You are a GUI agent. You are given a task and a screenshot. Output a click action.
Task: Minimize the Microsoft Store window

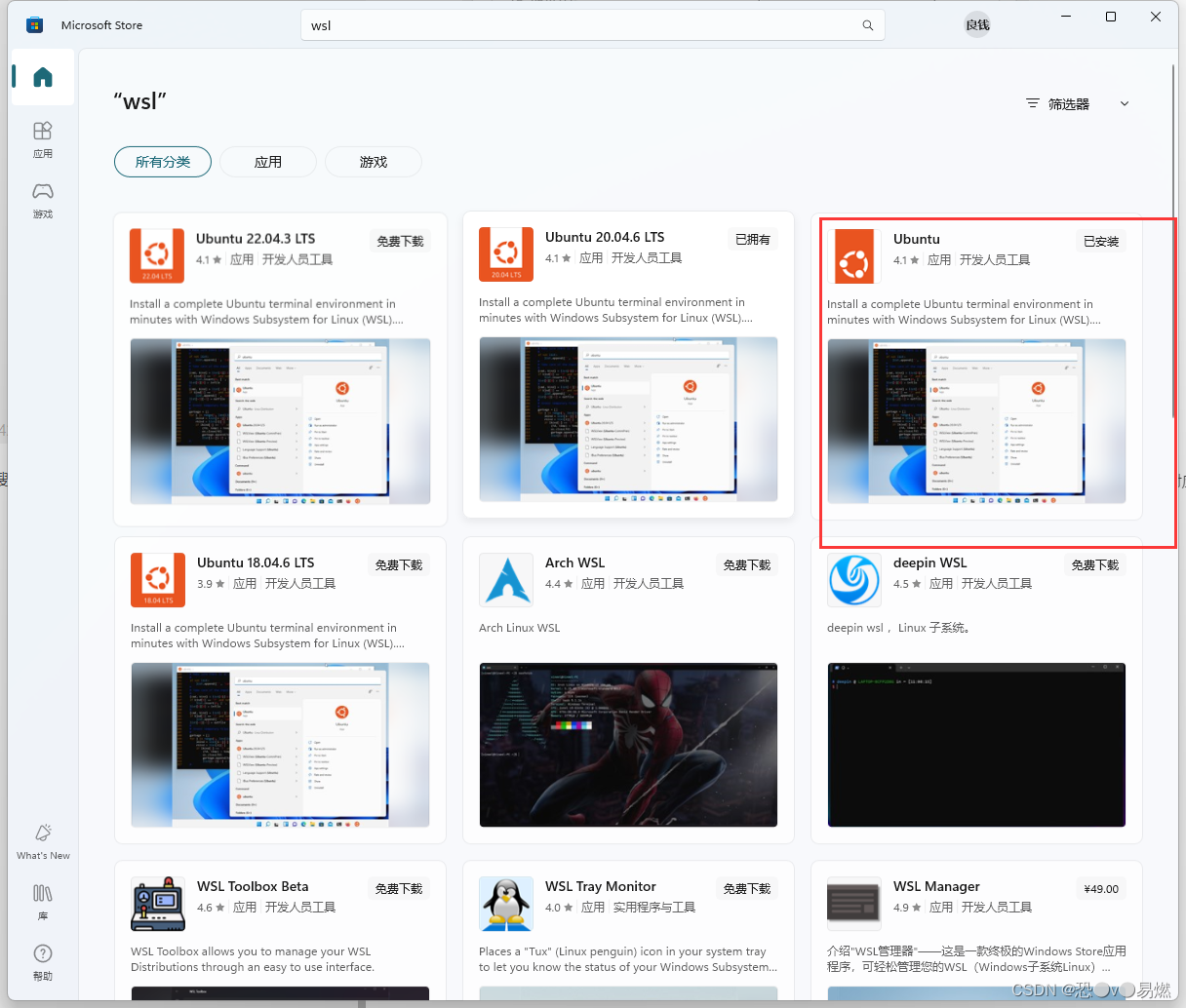click(x=1065, y=17)
